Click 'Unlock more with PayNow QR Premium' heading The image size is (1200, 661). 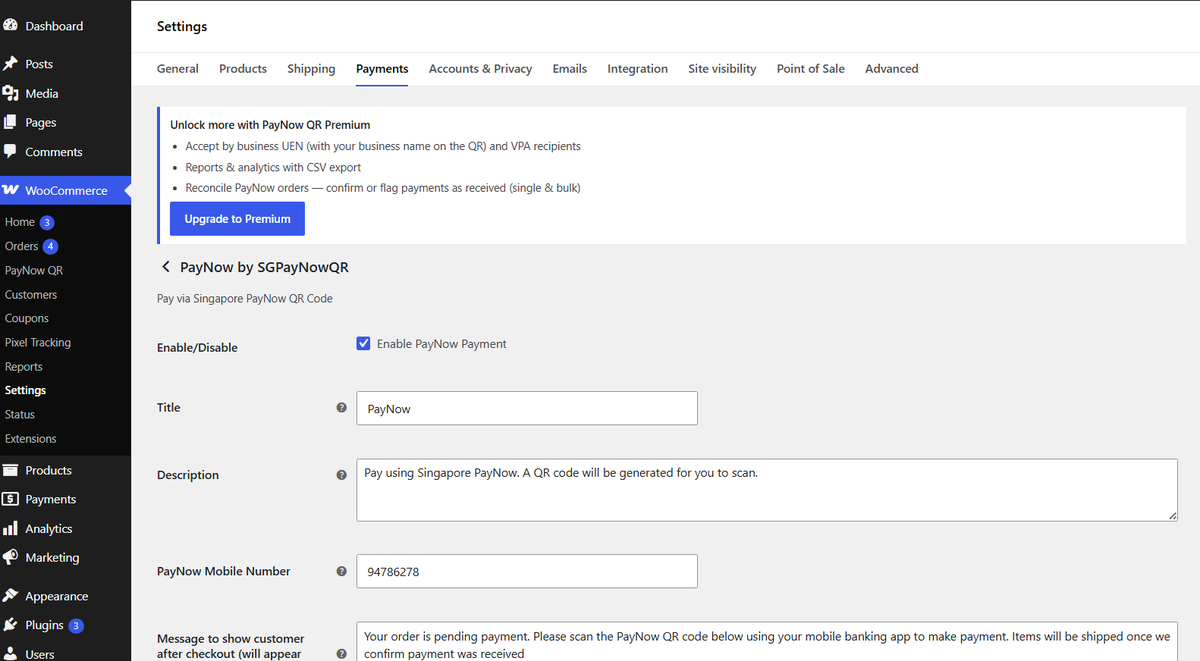[270, 125]
